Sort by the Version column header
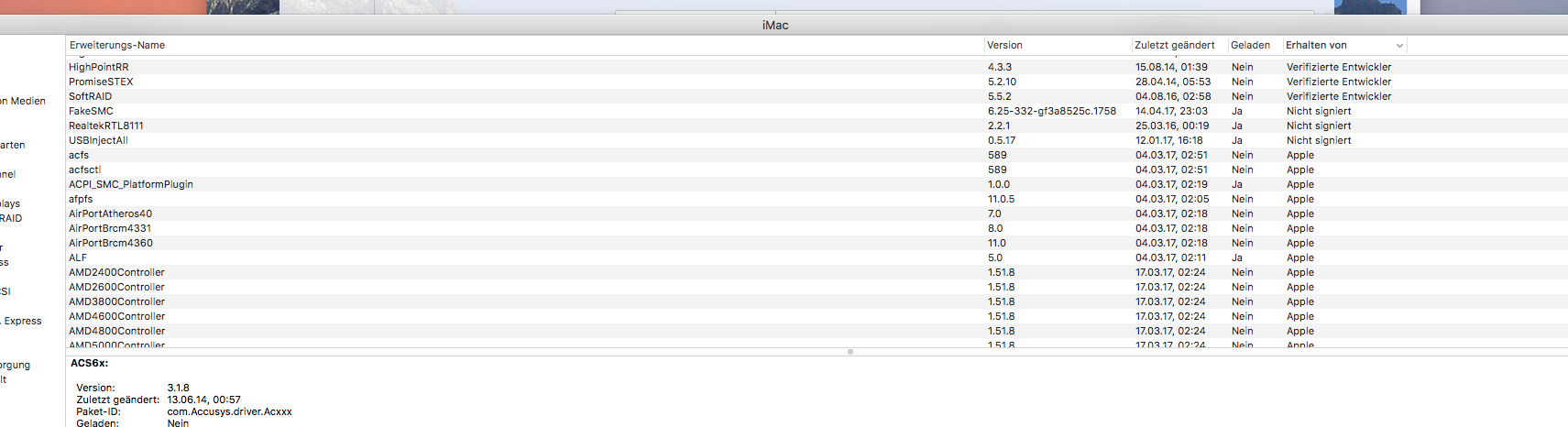1568x427 pixels. (x=1057, y=45)
